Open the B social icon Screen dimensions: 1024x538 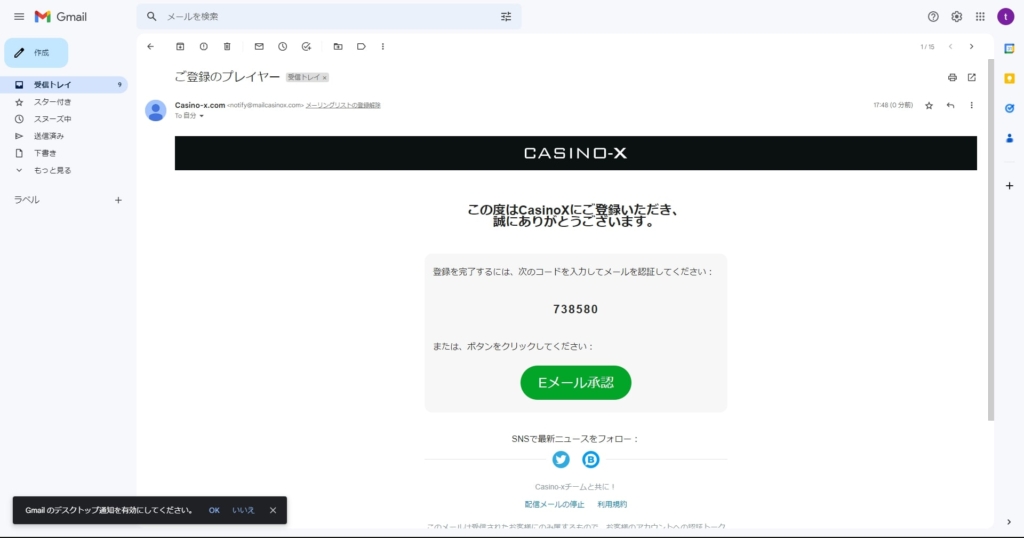click(x=590, y=460)
